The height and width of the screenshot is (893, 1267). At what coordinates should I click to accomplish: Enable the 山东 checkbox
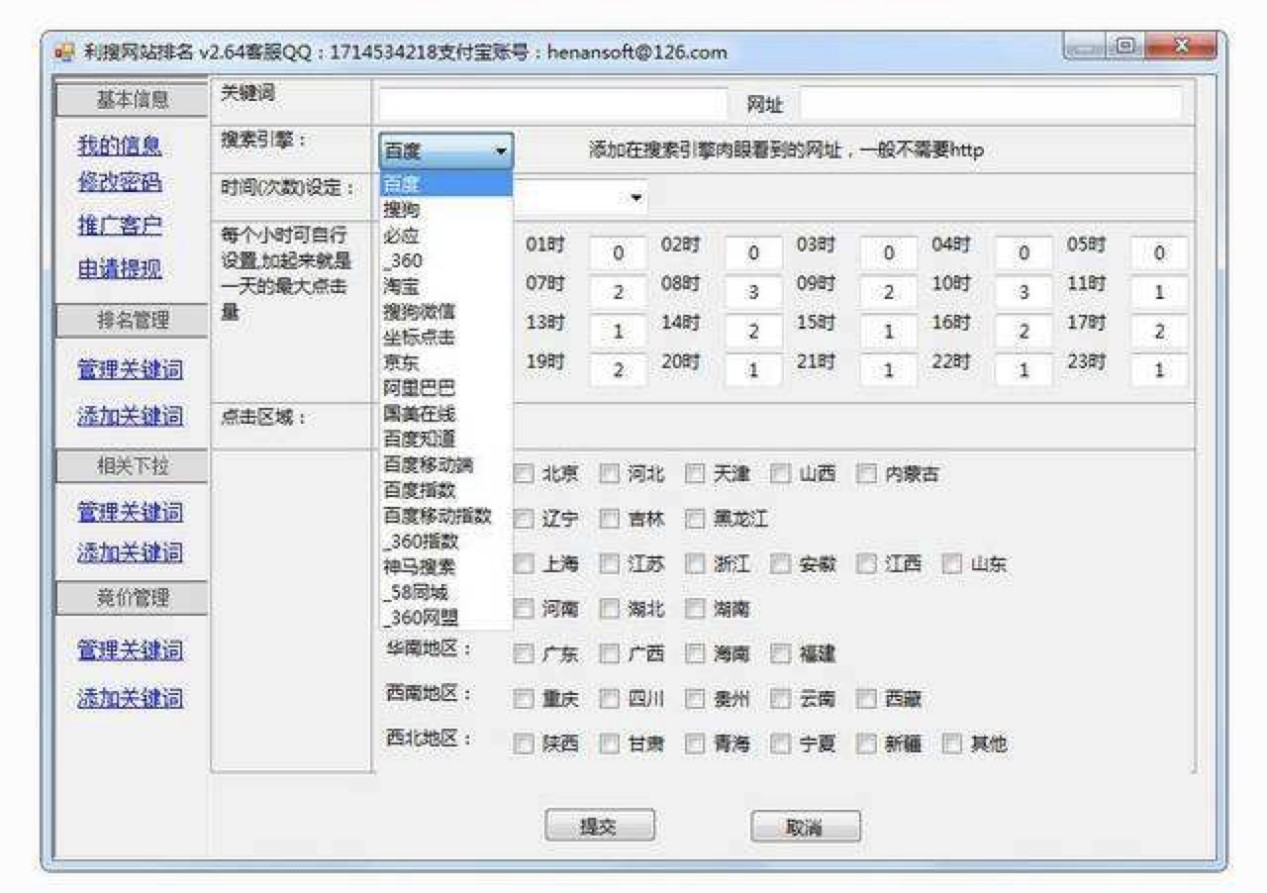coord(952,565)
